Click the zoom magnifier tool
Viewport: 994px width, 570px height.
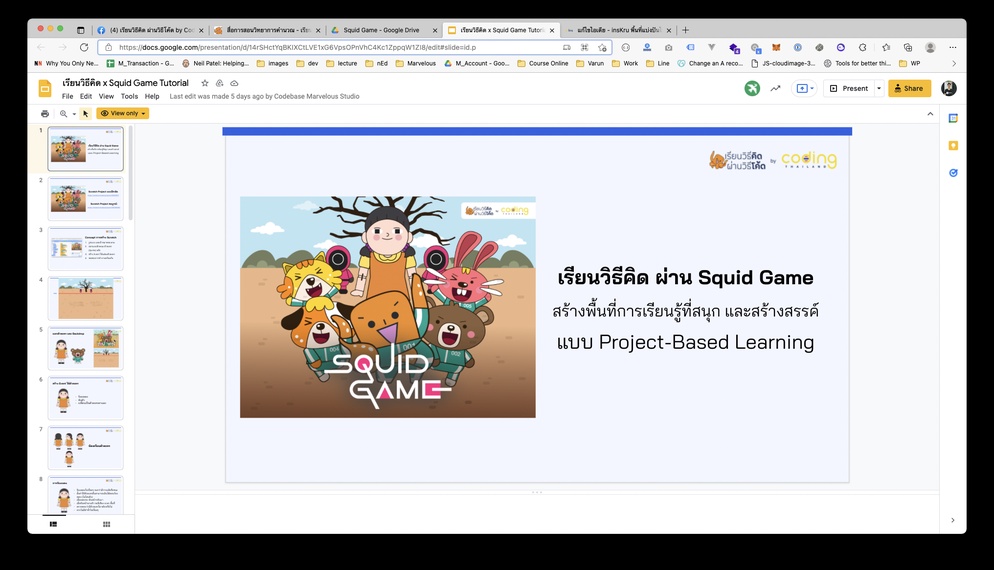click(x=63, y=113)
